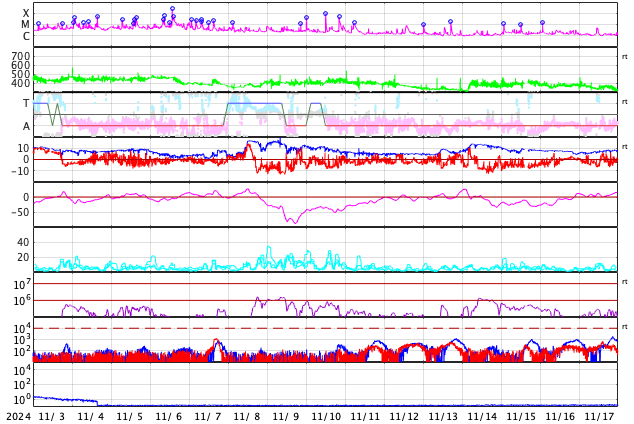Screen dimensions: 634x424
Task: Click the 600 axis label
Action: (21, 65)
